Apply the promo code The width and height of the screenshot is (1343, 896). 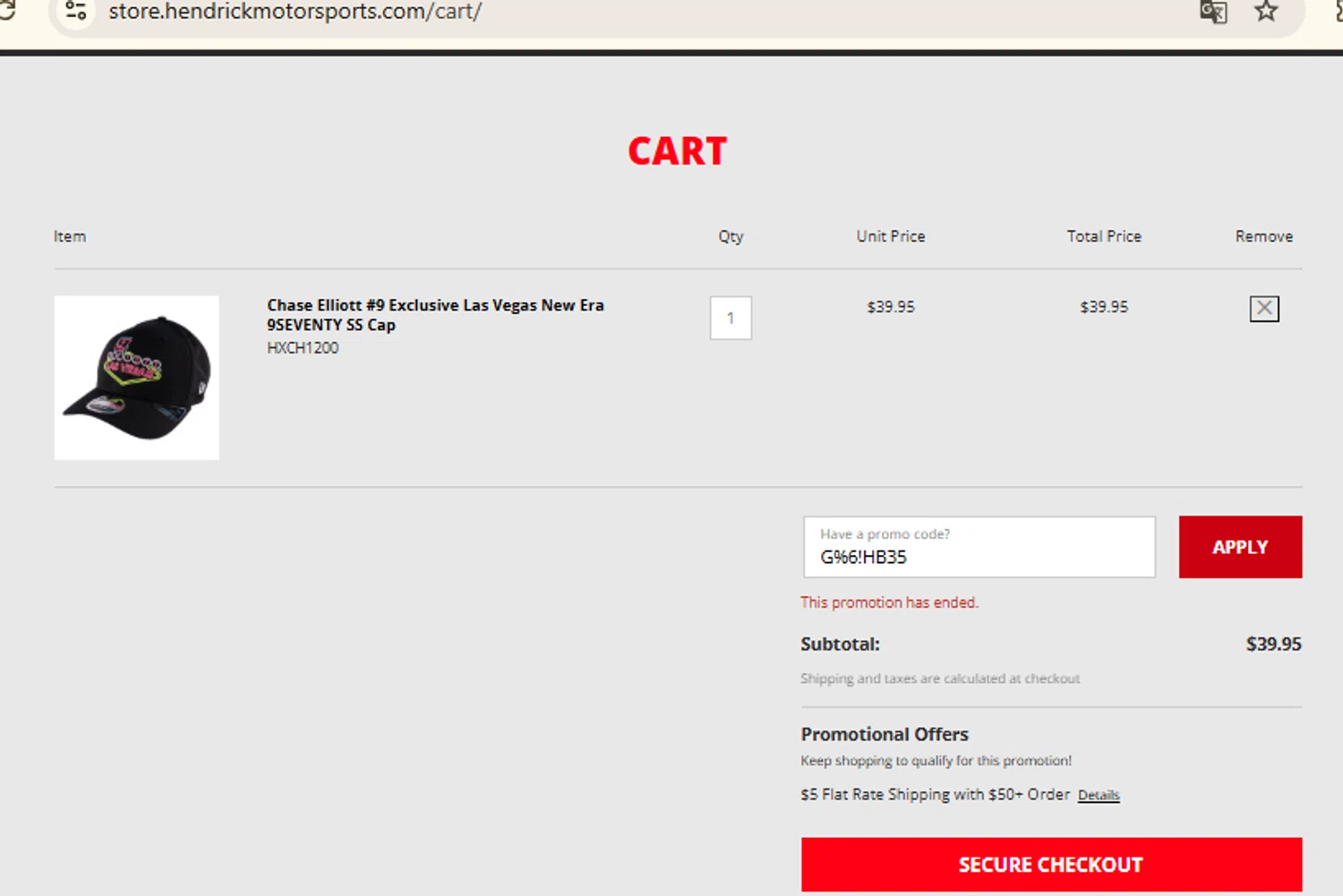[x=1240, y=547]
